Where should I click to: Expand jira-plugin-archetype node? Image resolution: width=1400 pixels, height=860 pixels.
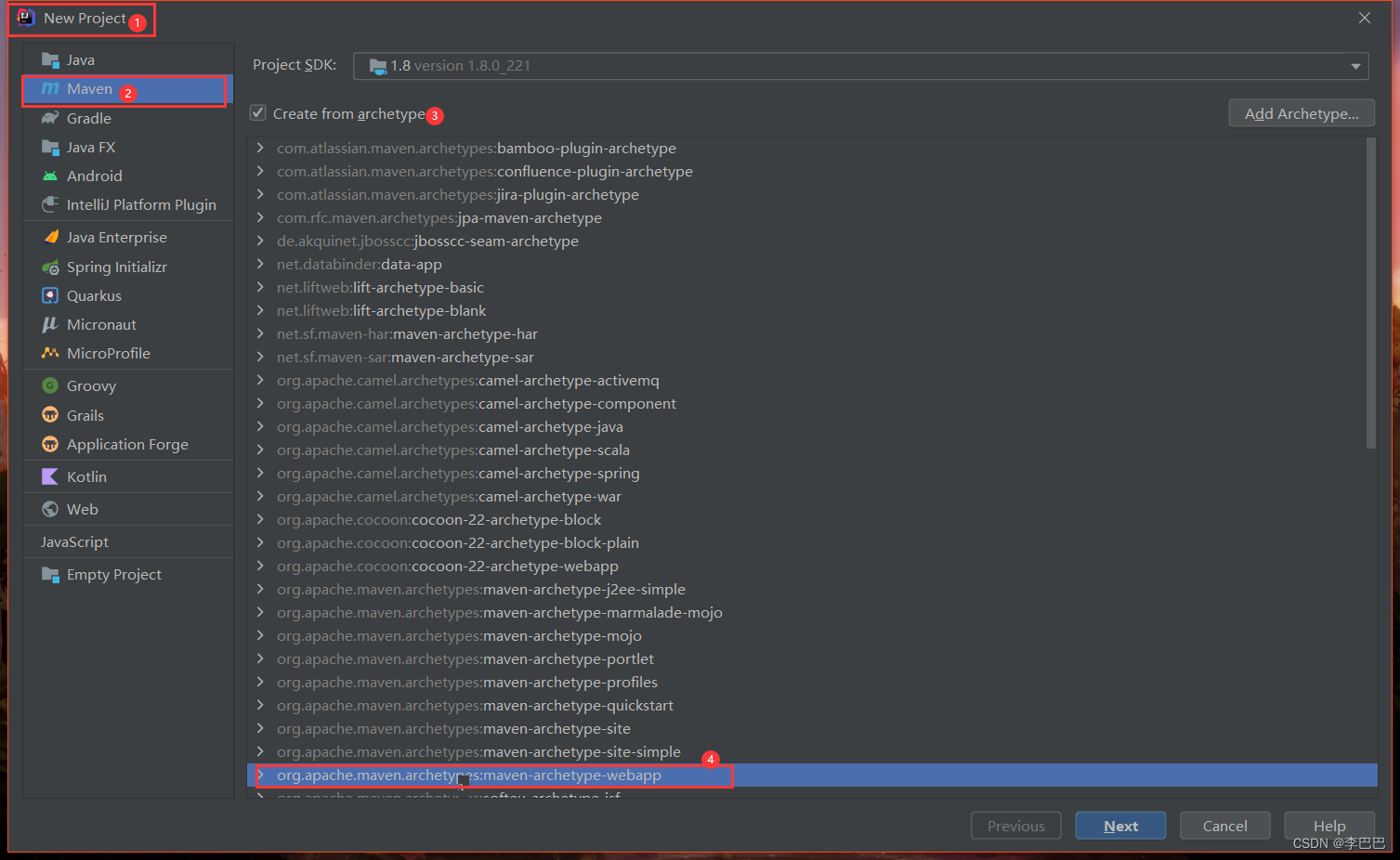pos(260,194)
